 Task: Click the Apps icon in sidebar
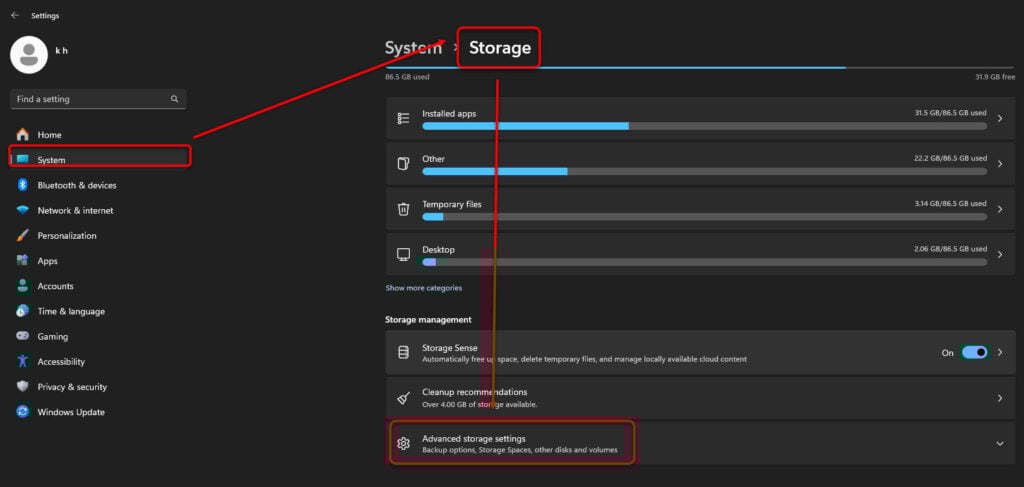pos(23,260)
